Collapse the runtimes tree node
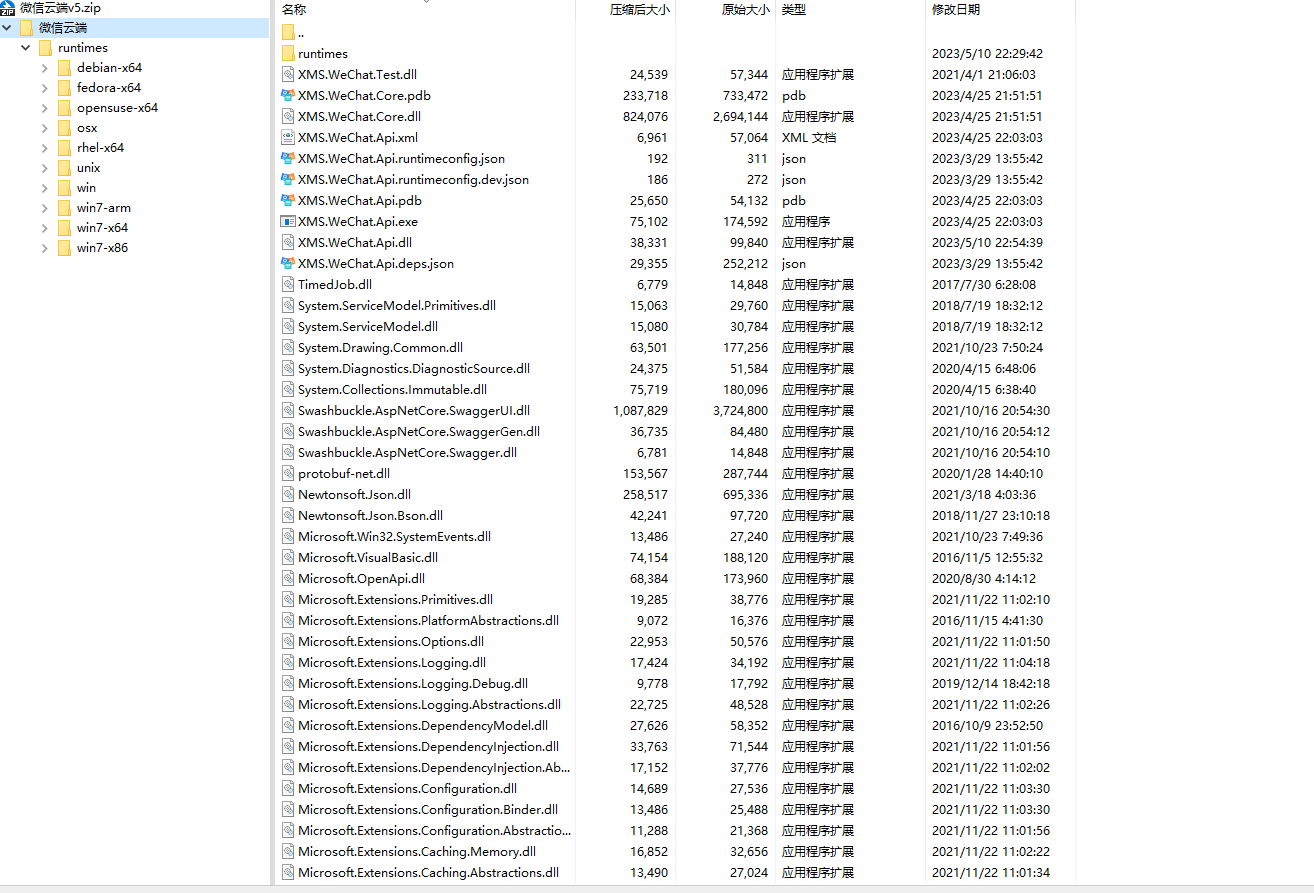Screen dimensions: 1314x893 (26, 48)
